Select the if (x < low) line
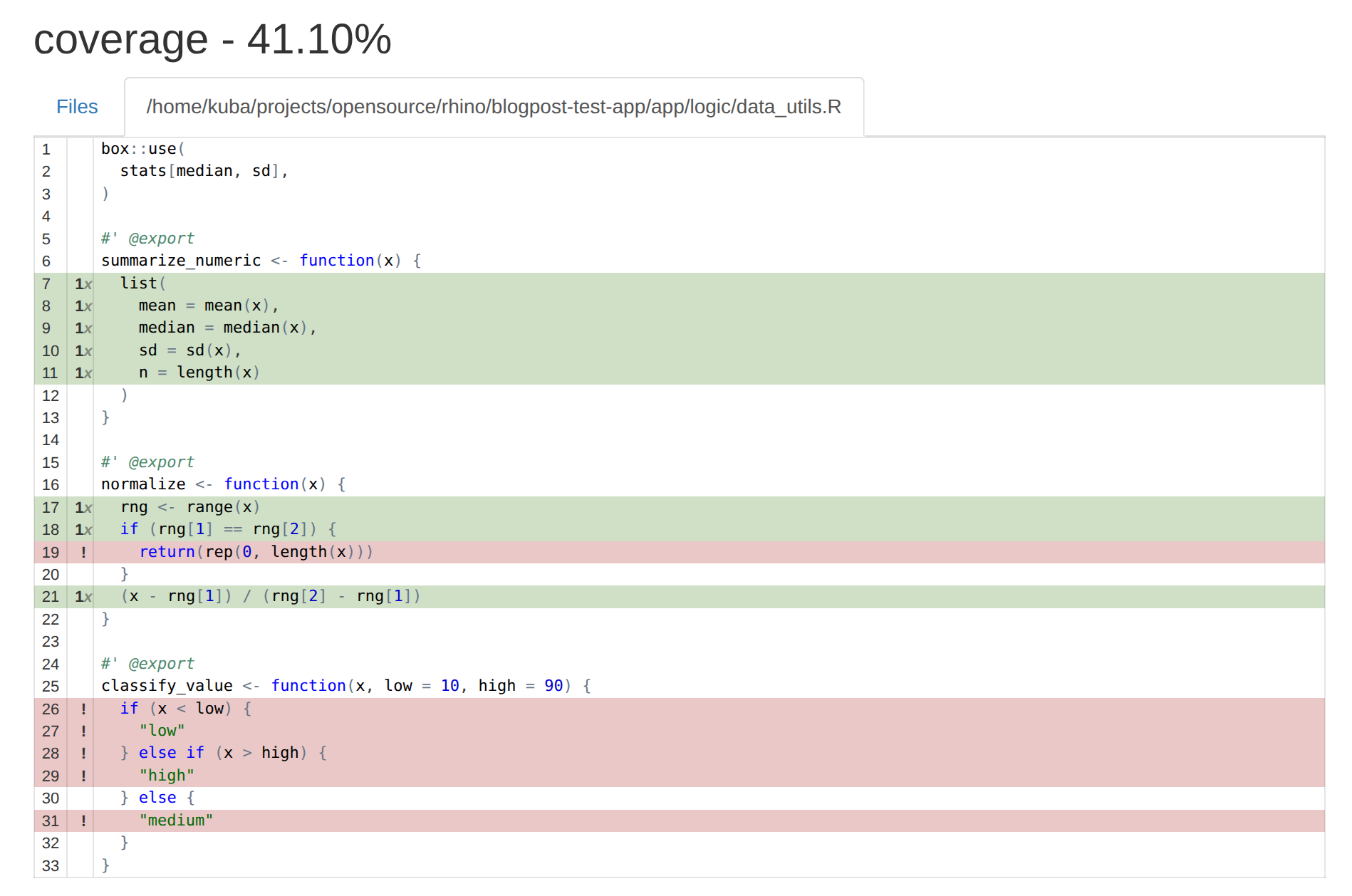 coord(186,709)
